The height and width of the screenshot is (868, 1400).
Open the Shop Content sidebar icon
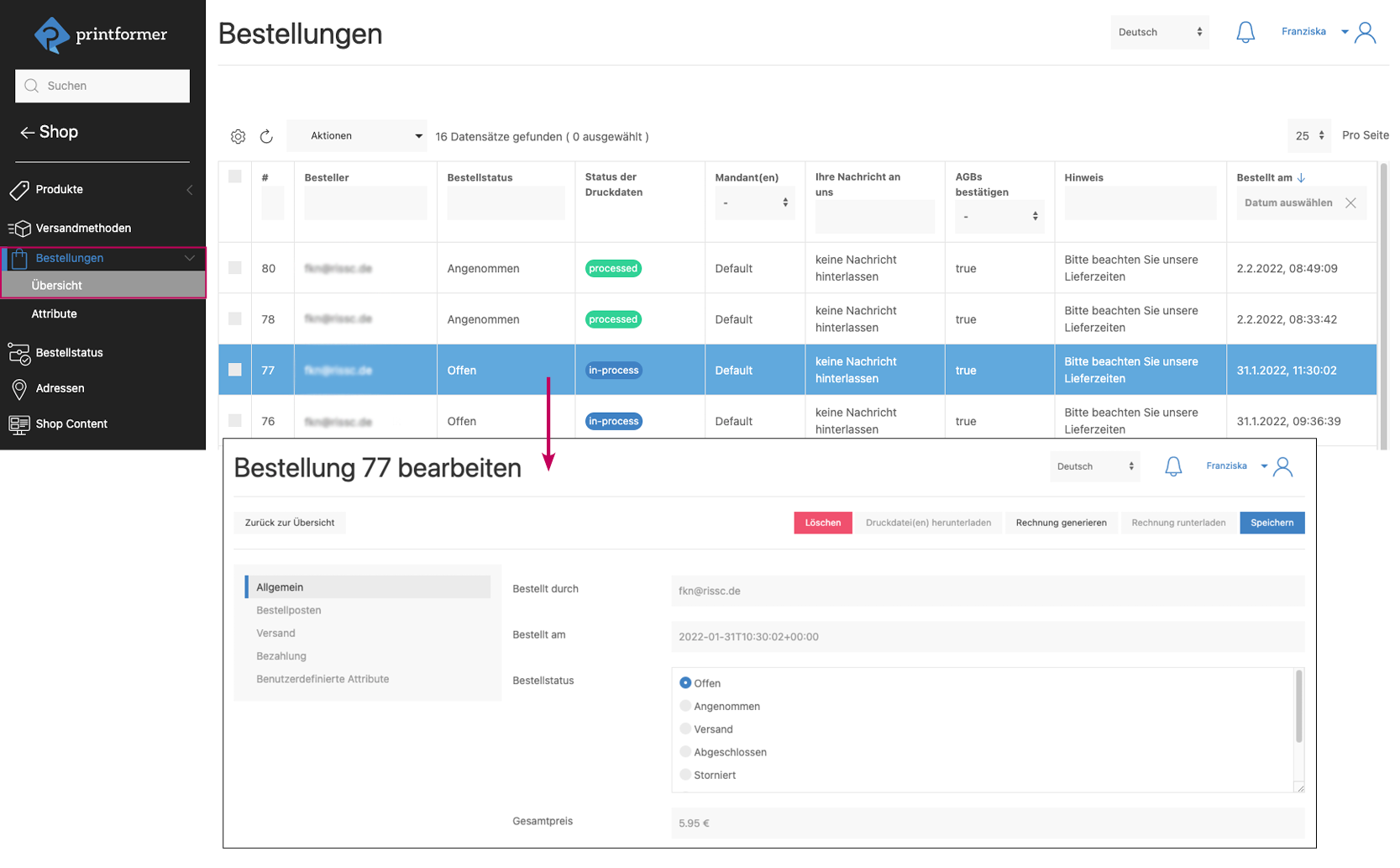click(18, 423)
